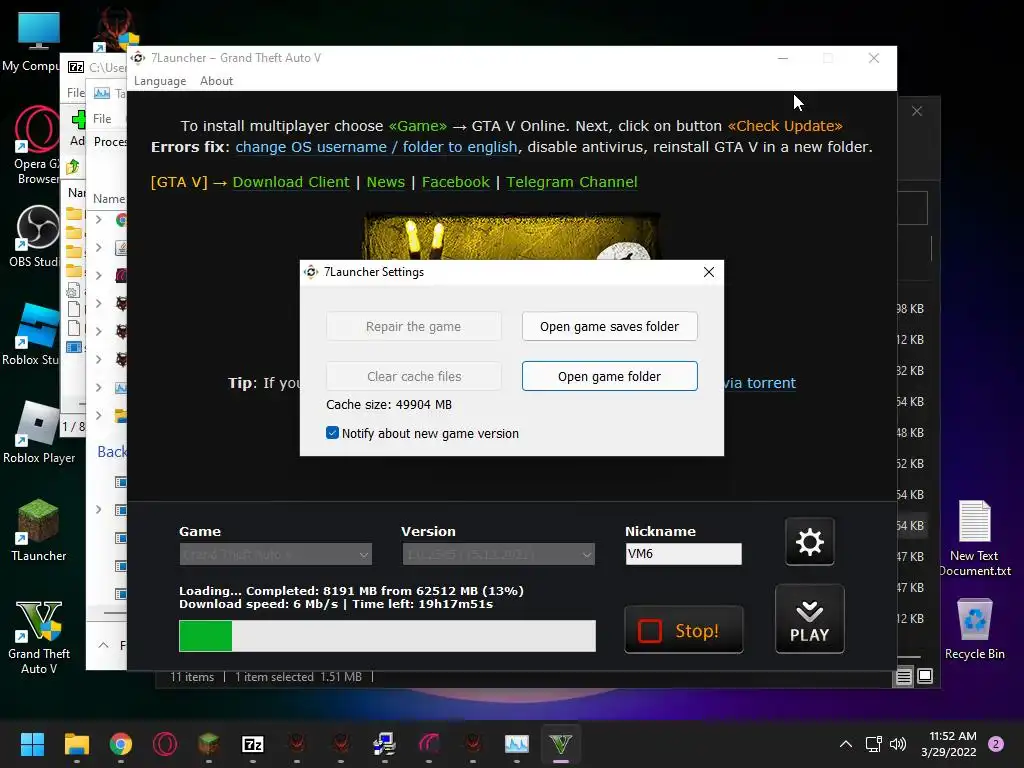This screenshot has width=1024, height=768.
Task: Open the About menu in 7Launcher
Action: pyautogui.click(x=216, y=81)
